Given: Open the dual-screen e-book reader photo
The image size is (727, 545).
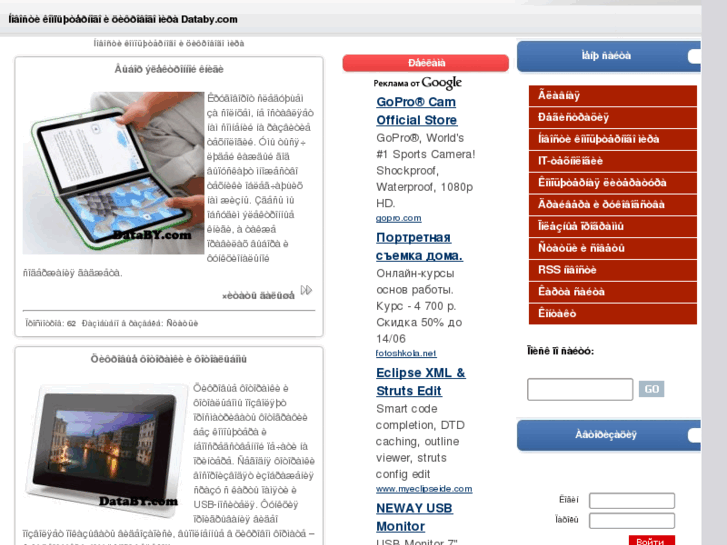Looking at the screenshot, I should tap(114, 173).
